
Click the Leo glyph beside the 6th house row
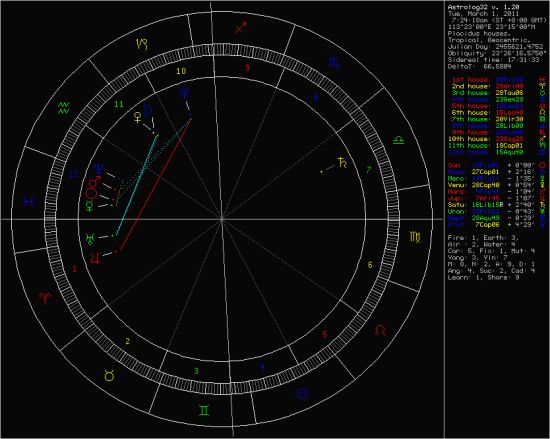(543, 113)
